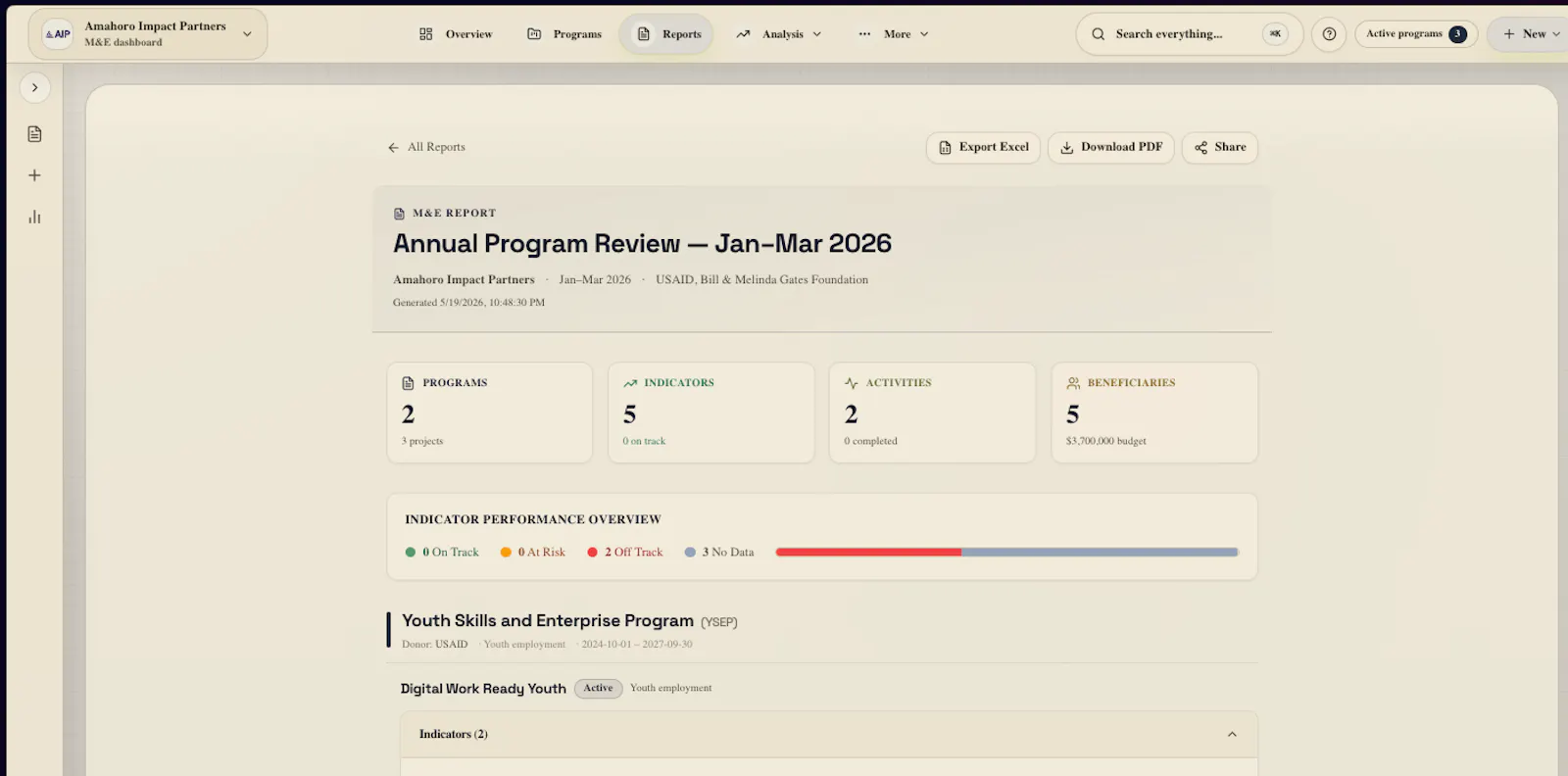Open the More dropdown menu
1568x776 pixels.
tap(894, 34)
